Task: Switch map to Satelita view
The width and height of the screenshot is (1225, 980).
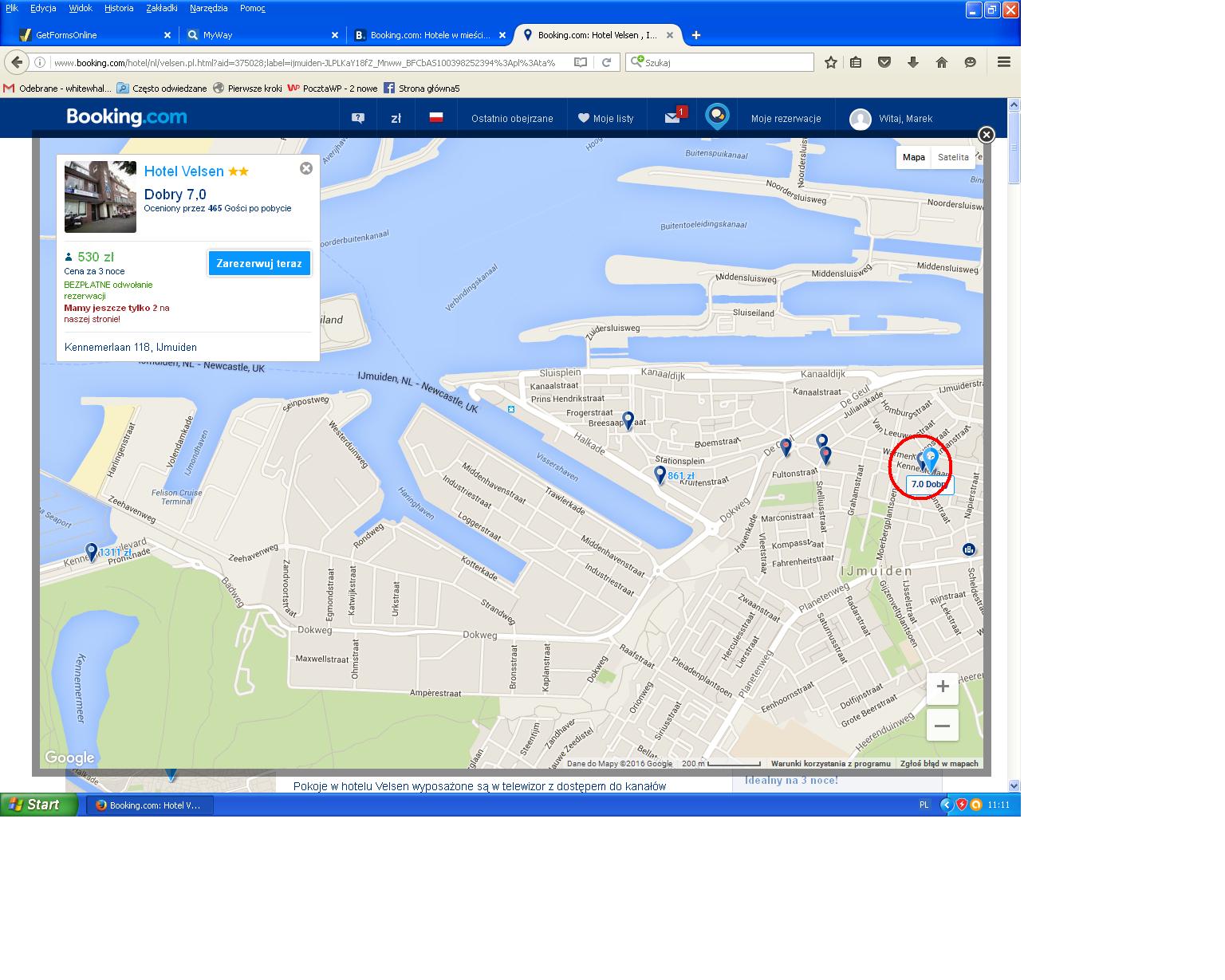Action: coord(953,157)
